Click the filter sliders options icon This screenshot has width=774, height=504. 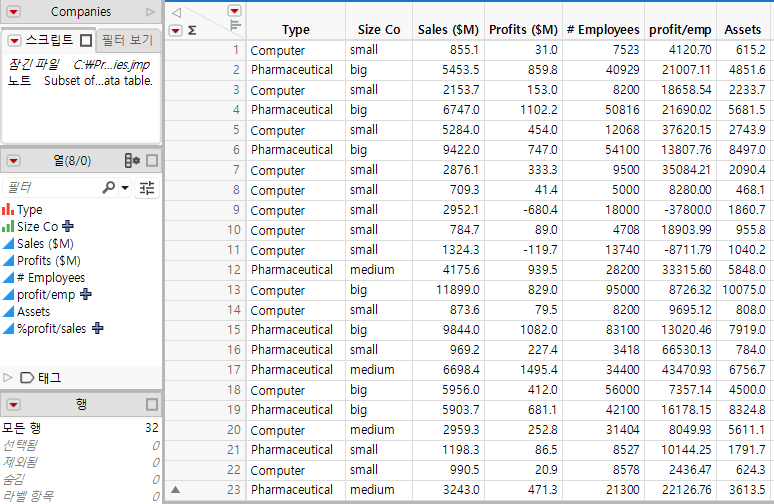[147, 188]
